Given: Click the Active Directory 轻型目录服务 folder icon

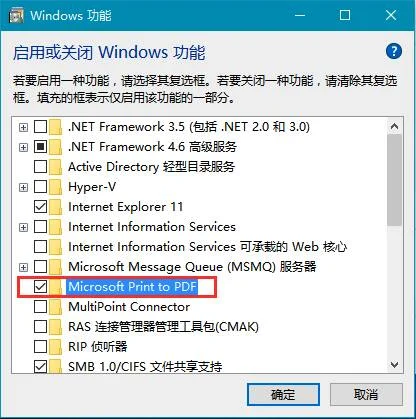Looking at the screenshot, I should tap(55, 167).
